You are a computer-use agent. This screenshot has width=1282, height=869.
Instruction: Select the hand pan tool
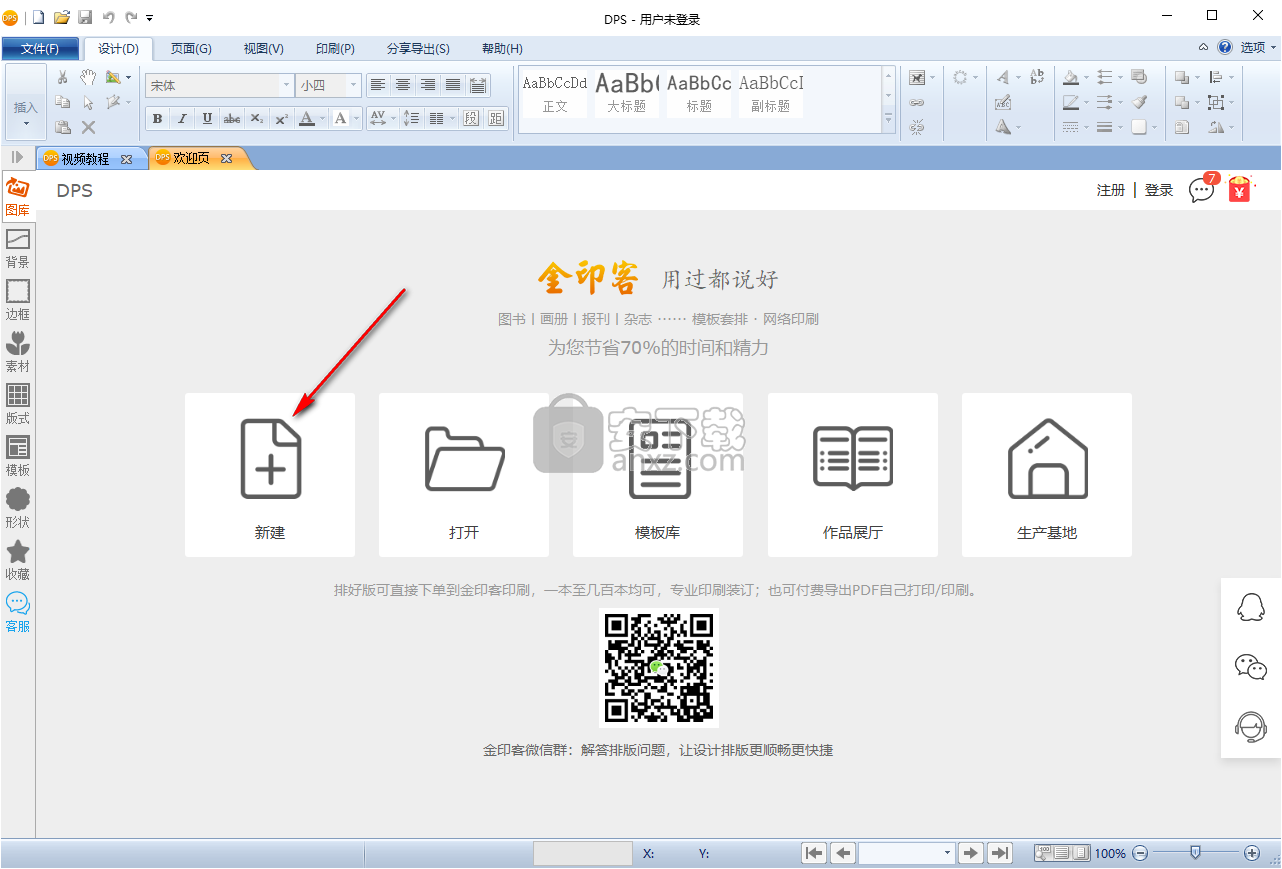tap(88, 77)
